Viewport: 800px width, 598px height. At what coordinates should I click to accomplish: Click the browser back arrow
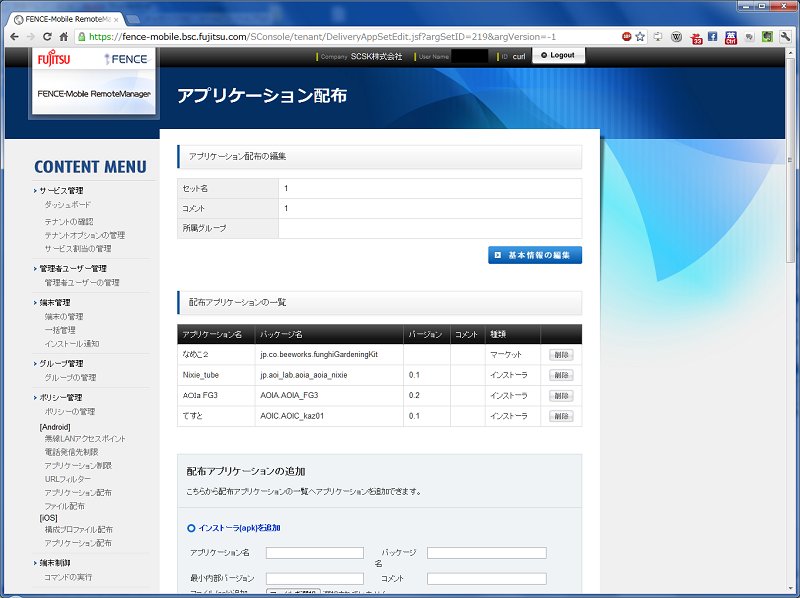coord(14,36)
